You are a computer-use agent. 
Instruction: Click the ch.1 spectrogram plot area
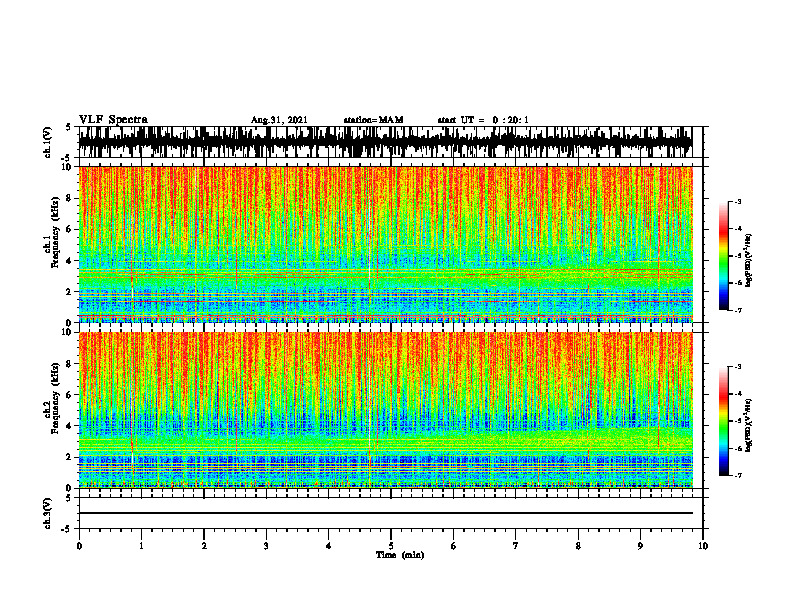click(x=386, y=244)
